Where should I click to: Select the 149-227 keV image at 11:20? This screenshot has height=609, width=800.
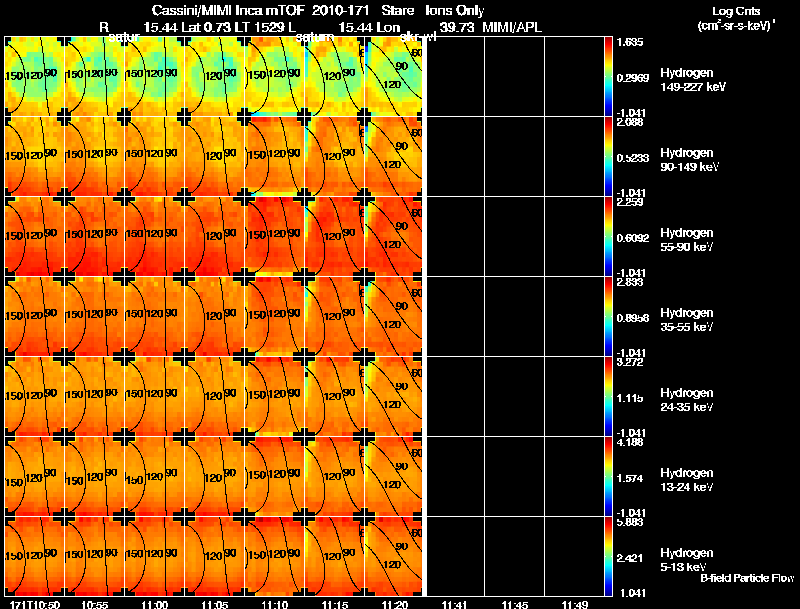393,77
